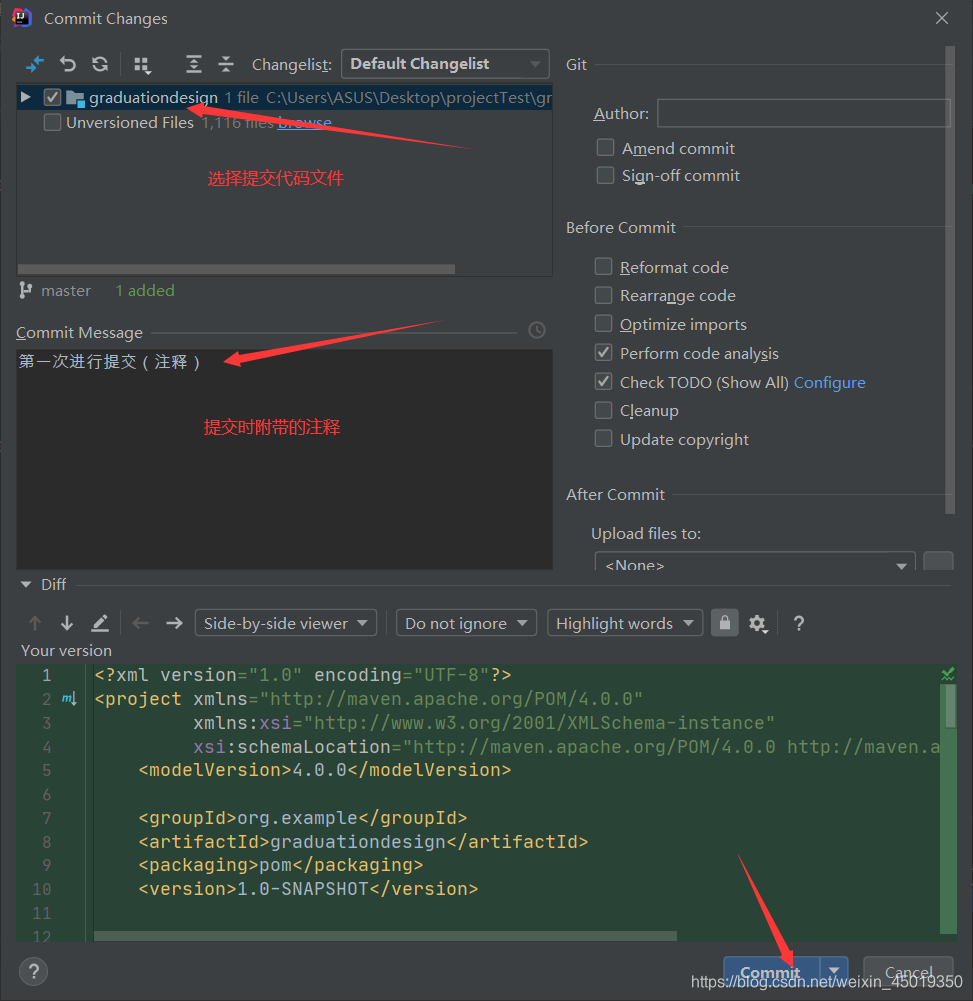The height and width of the screenshot is (1001, 973).
Task: Click the Refresh changes icon
Action: (x=100, y=64)
